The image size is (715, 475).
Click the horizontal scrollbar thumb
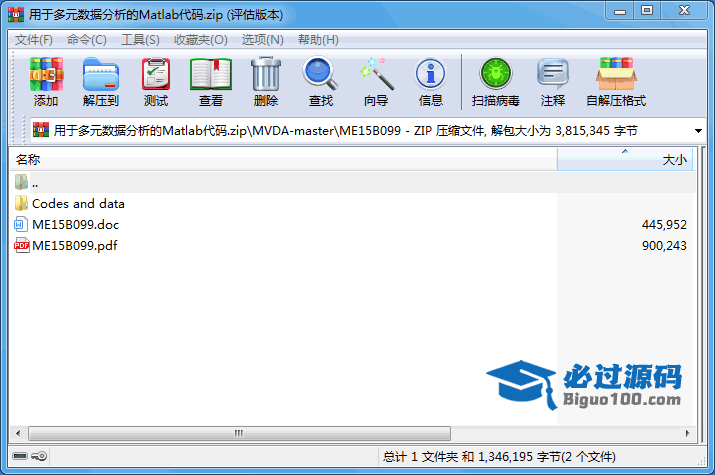[x=239, y=433]
